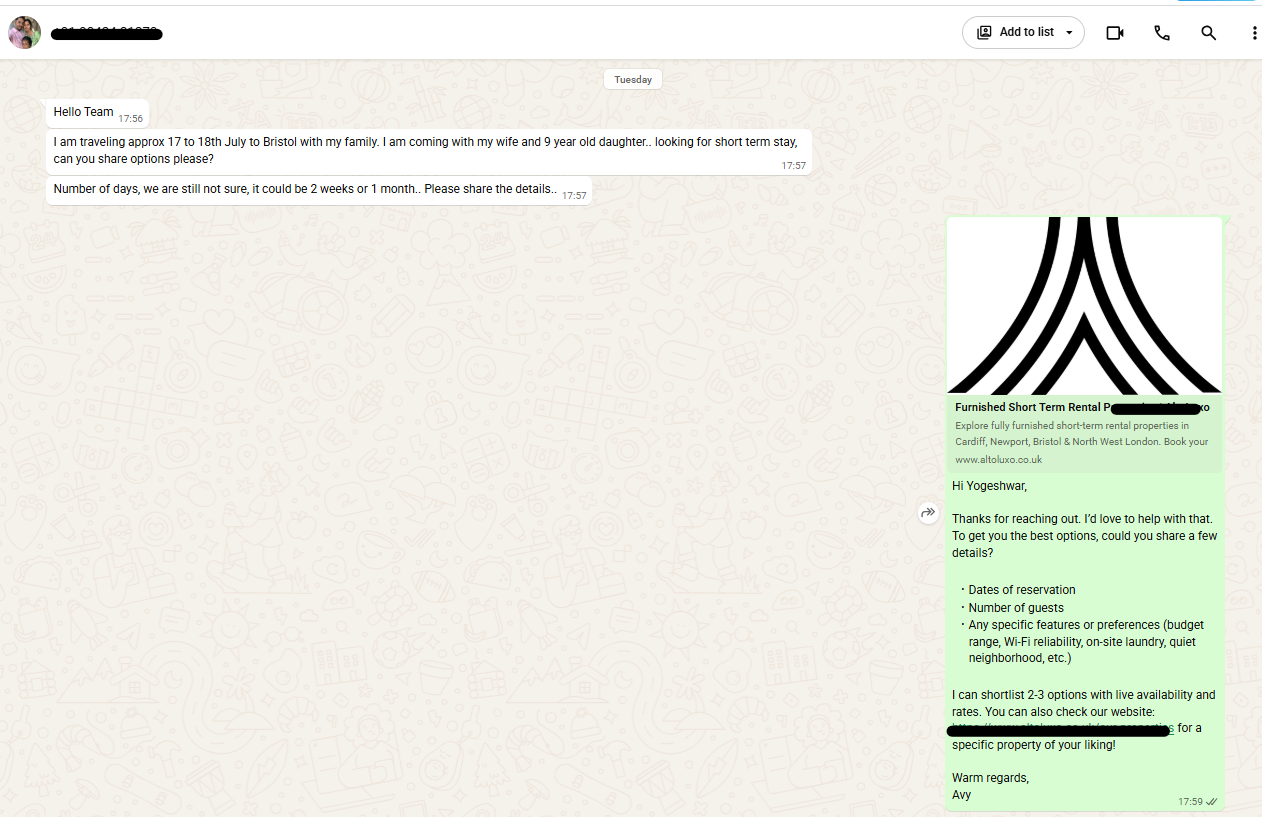The height and width of the screenshot is (817, 1262).
Task: Expand the Add to list dropdown arrow
Action: [1069, 33]
